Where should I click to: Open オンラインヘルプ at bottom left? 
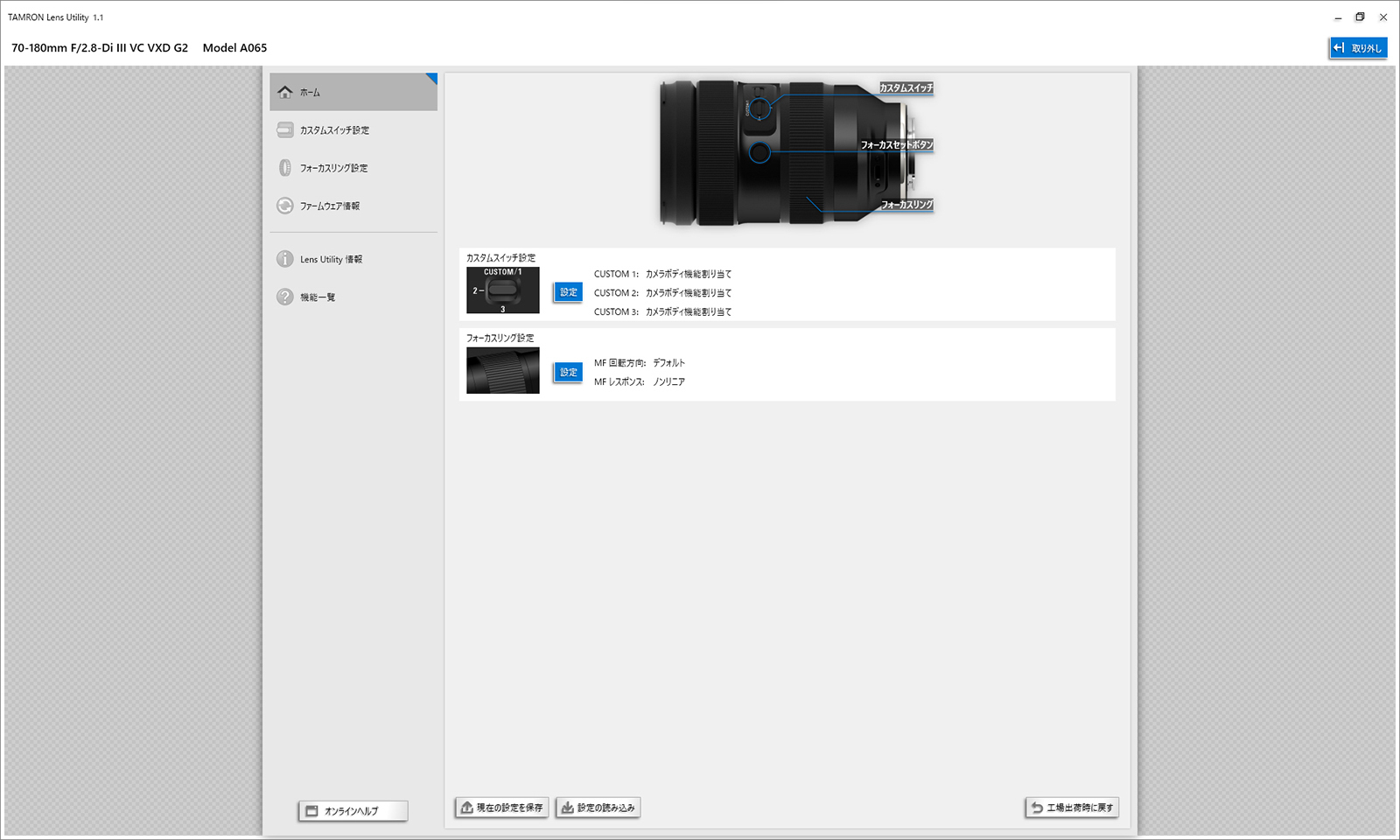pyautogui.click(x=353, y=810)
